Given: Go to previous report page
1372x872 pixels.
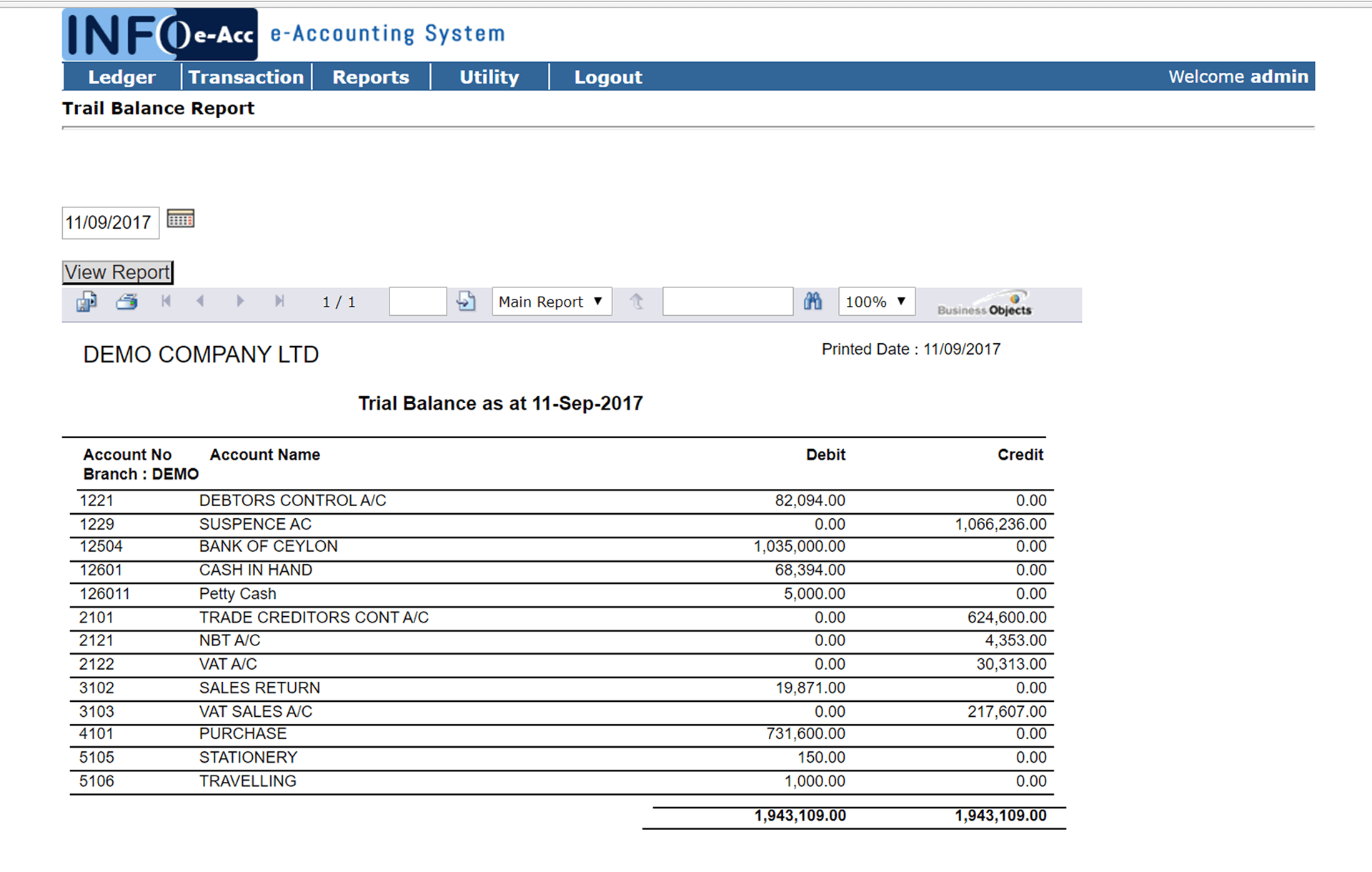Looking at the screenshot, I should pyautogui.click(x=201, y=302).
